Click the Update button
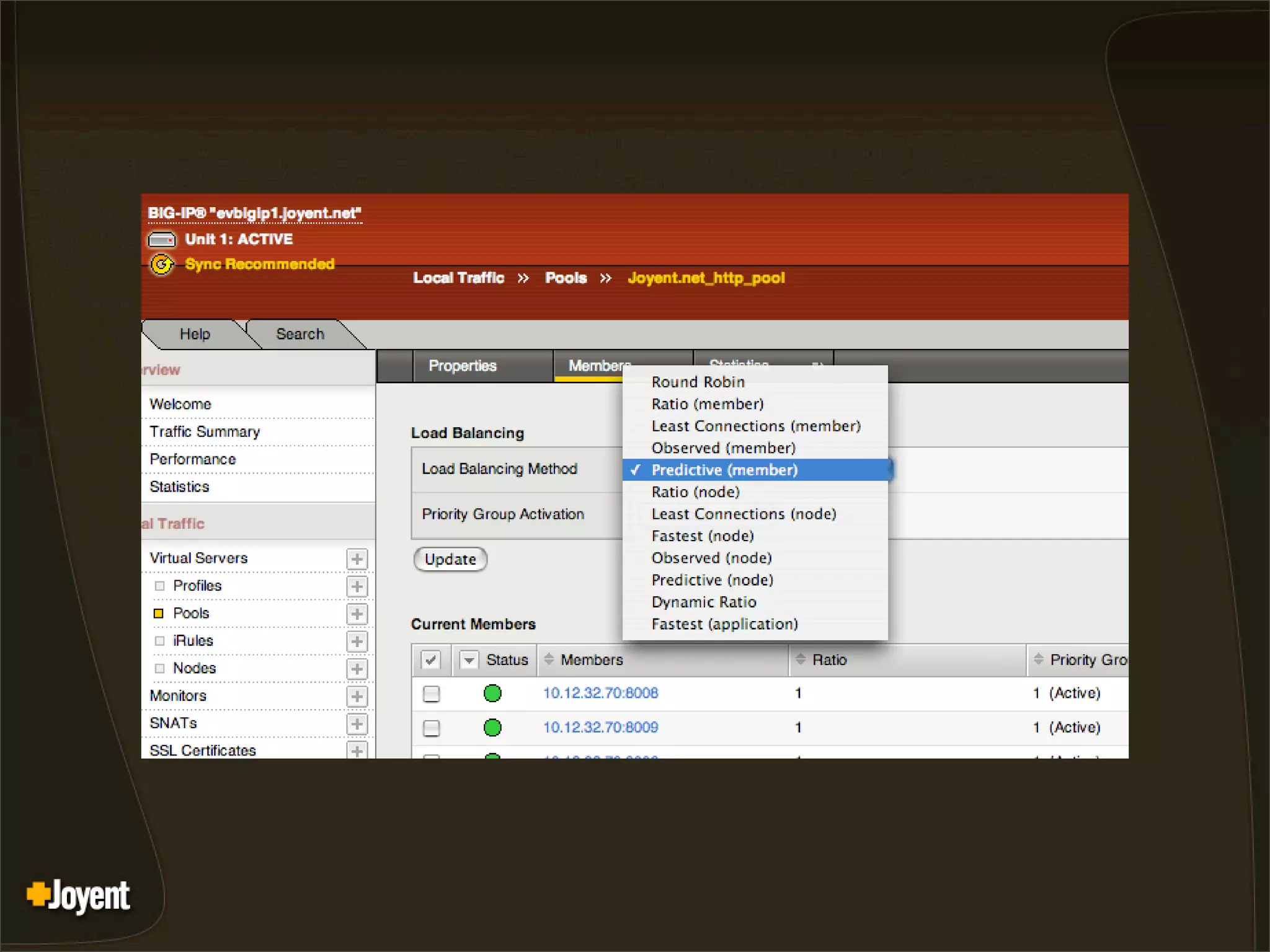This screenshot has height=952, width=1270. pos(450,559)
